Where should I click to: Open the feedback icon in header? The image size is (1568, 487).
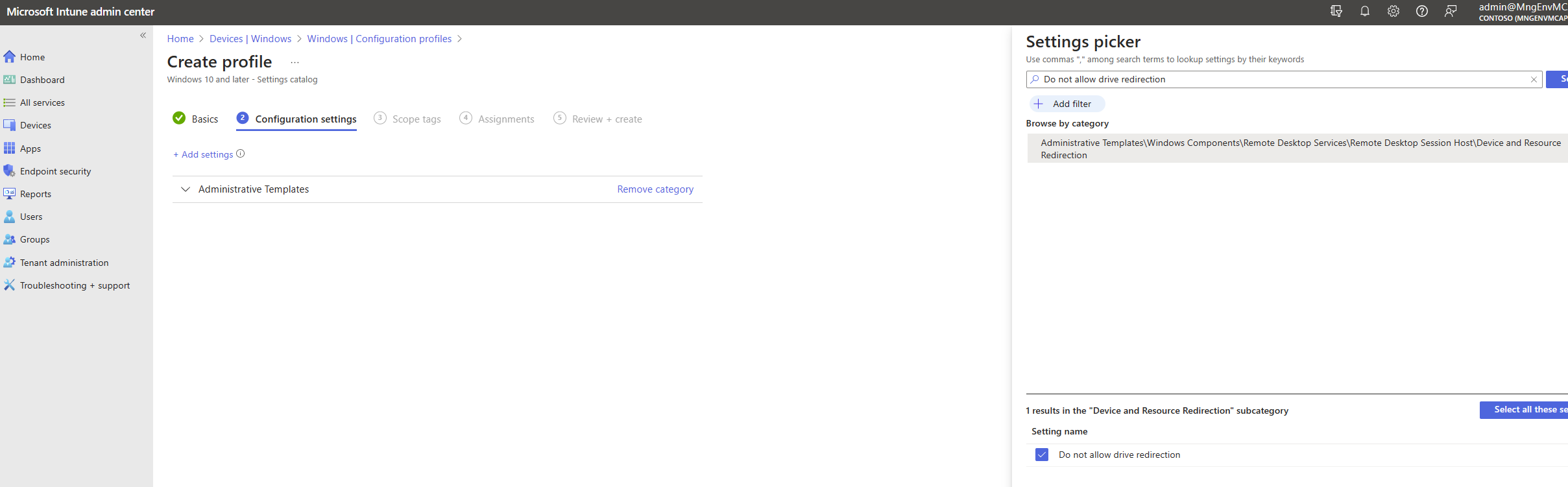pyautogui.click(x=1451, y=11)
